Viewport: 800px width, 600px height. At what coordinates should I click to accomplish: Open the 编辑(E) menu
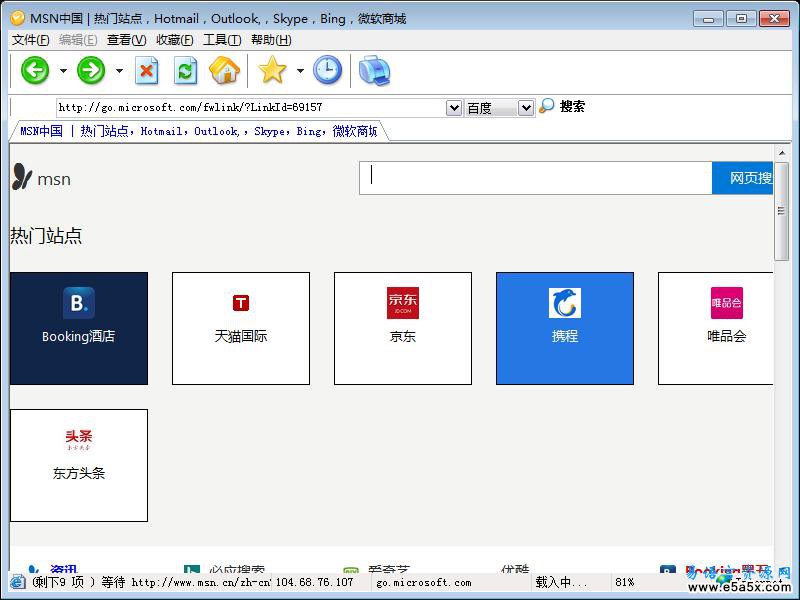coord(78,40)
